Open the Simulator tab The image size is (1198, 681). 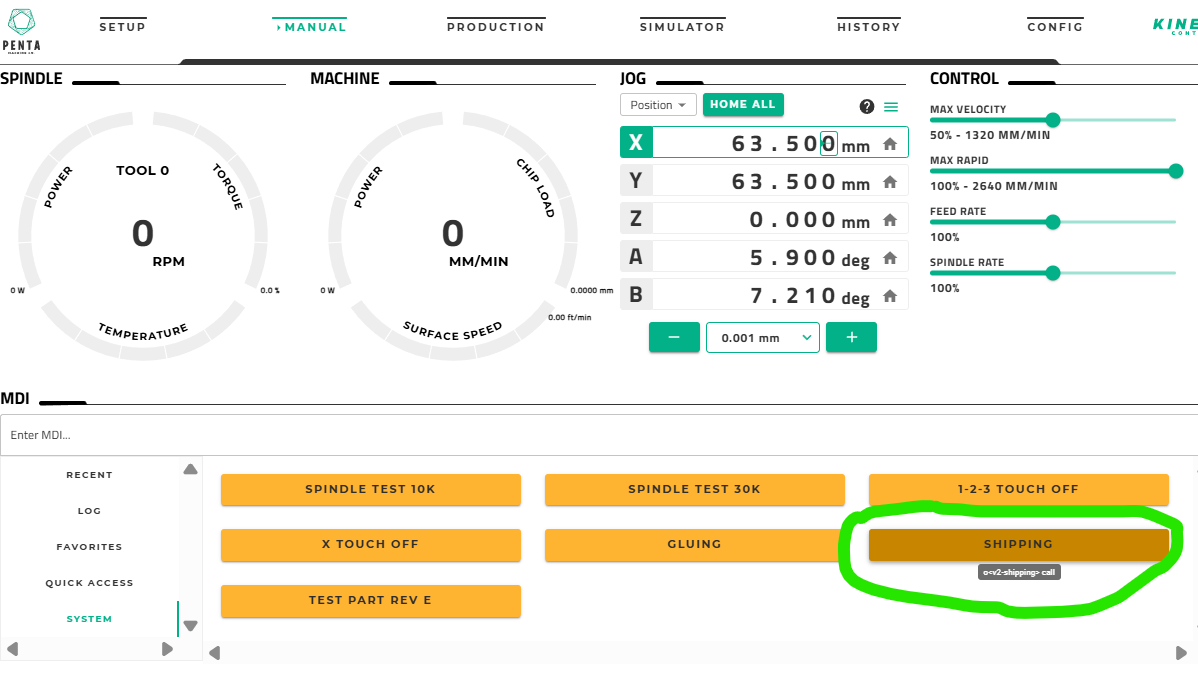click(682, 27)
